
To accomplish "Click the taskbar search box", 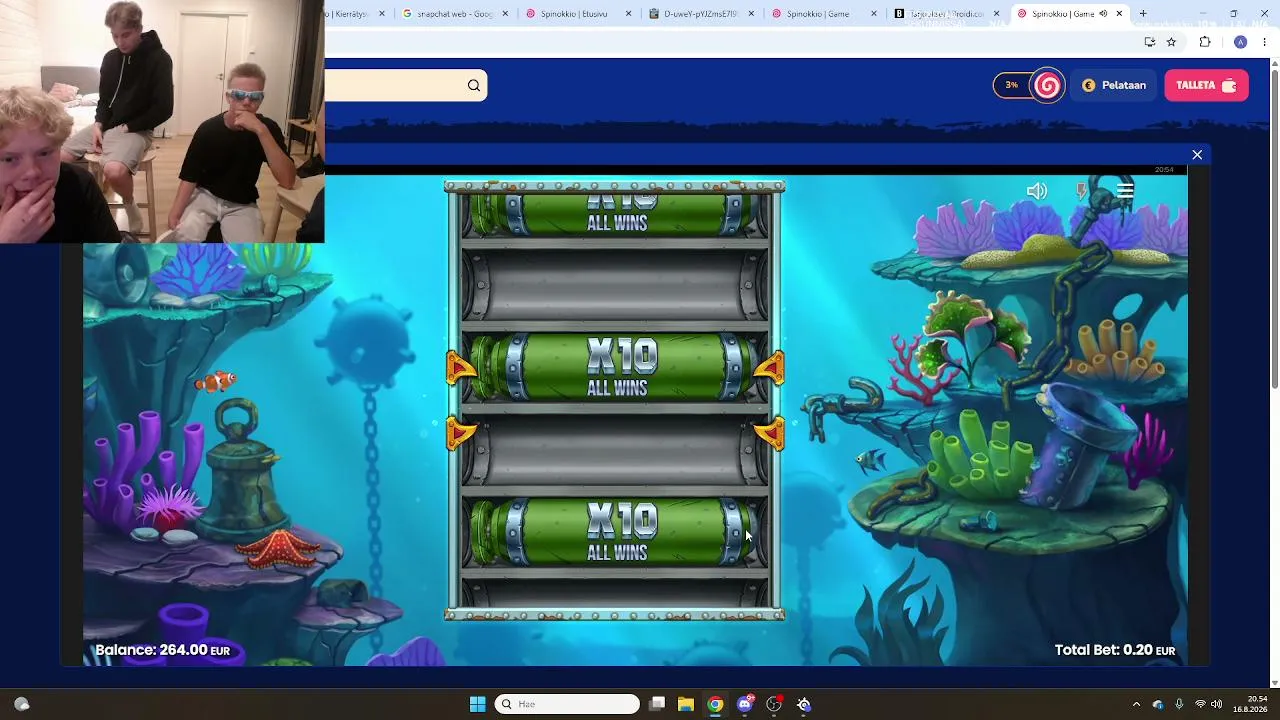I will [x=567, y=704].
